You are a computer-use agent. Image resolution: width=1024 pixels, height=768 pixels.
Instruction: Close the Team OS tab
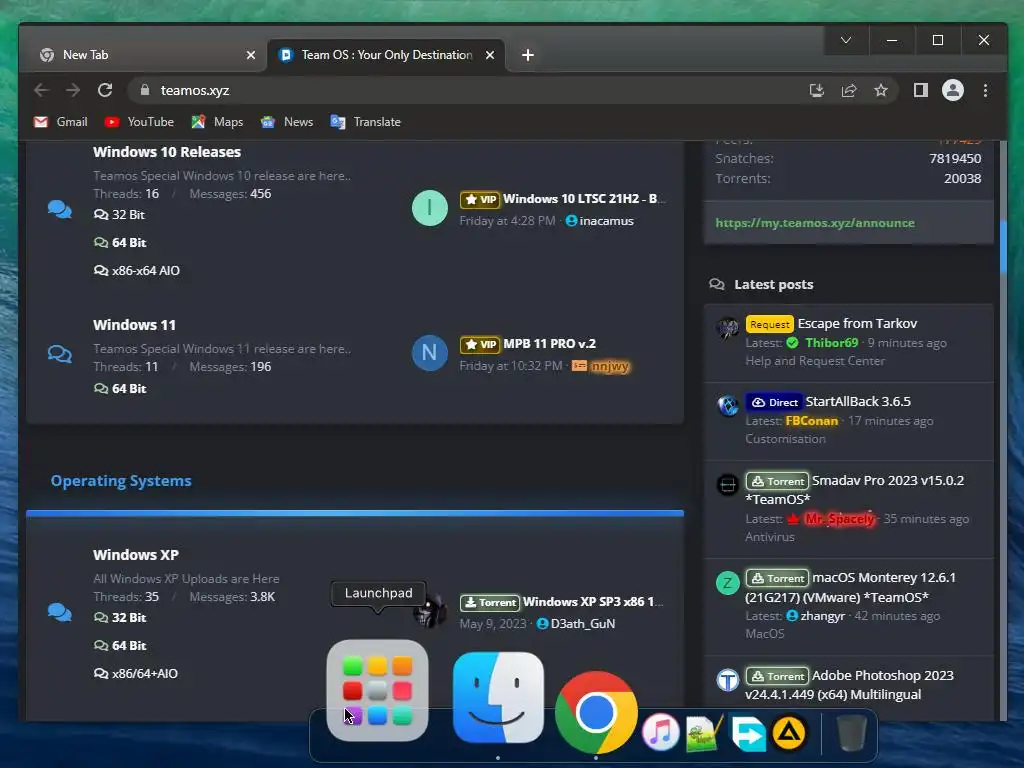[x=490, y=56]
